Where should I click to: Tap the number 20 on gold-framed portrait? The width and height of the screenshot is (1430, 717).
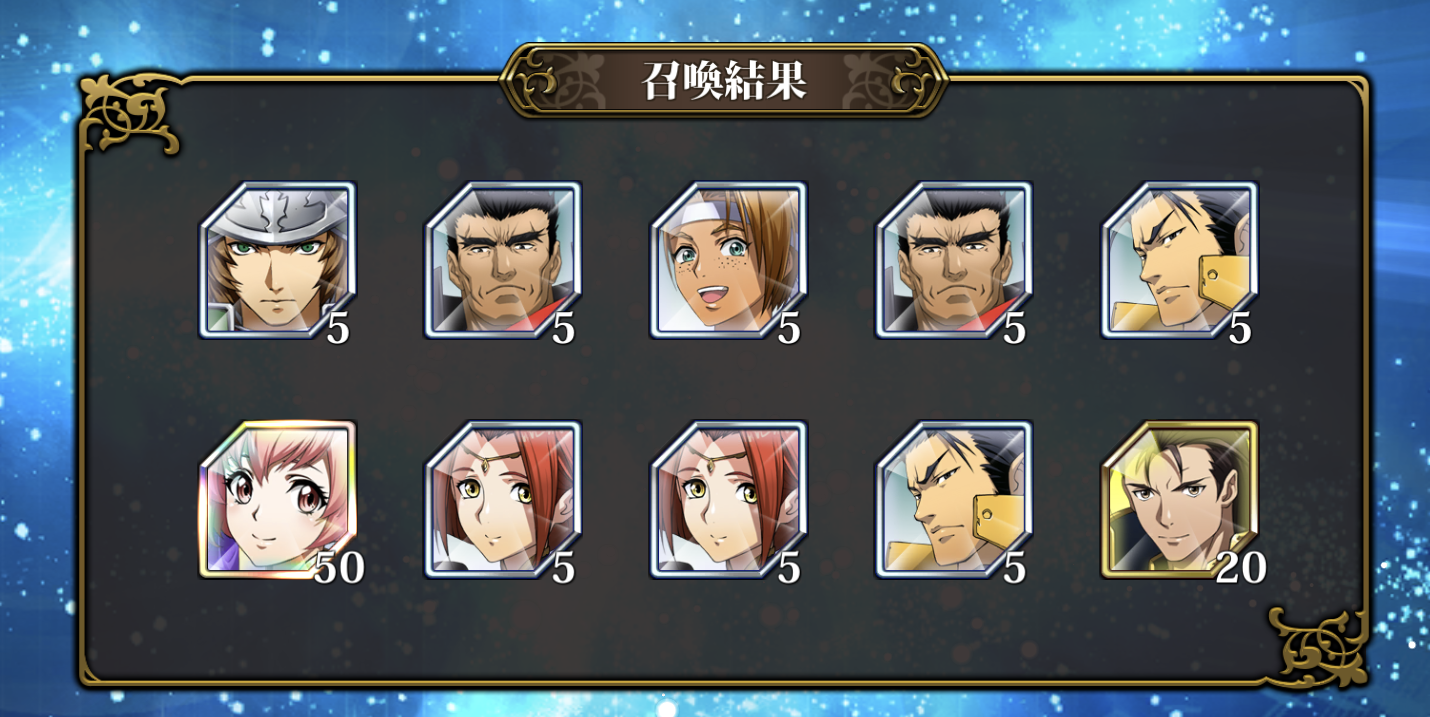coord(1241,568)
